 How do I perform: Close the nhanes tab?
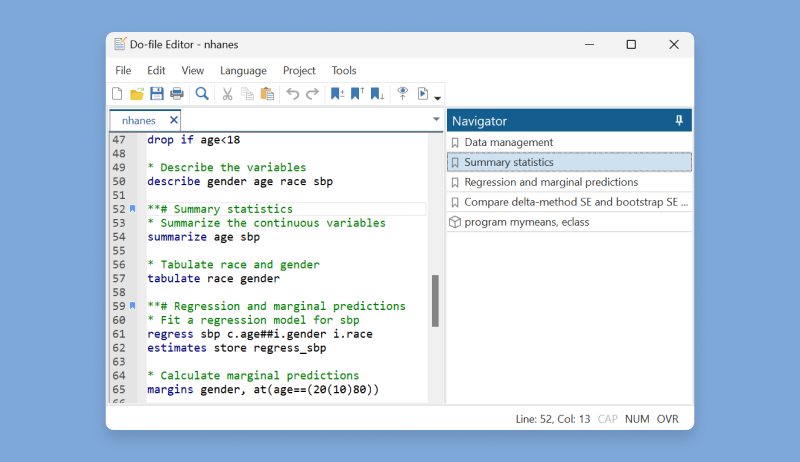click(x=173, y=120)
